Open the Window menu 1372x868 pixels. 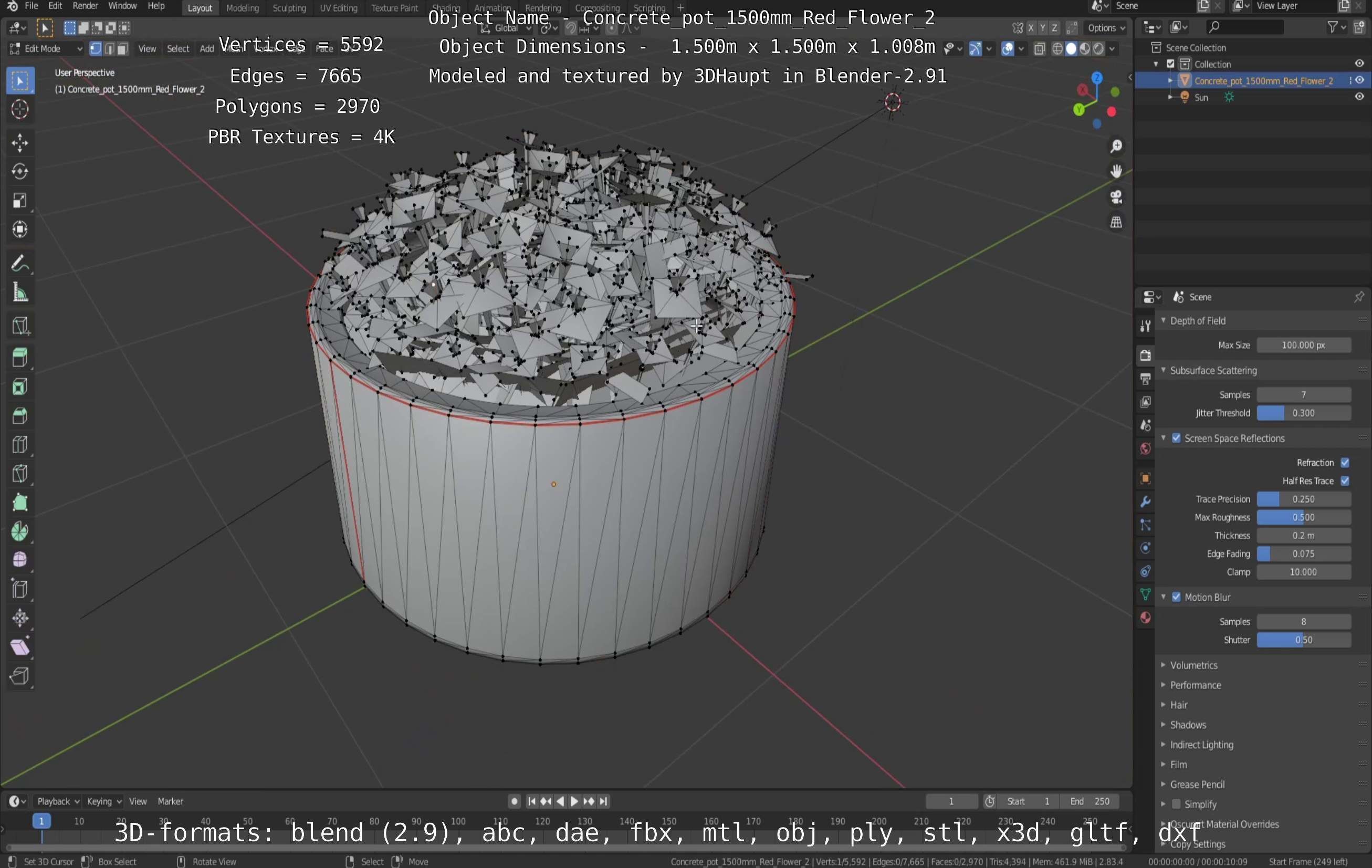[x=122, y=6]
